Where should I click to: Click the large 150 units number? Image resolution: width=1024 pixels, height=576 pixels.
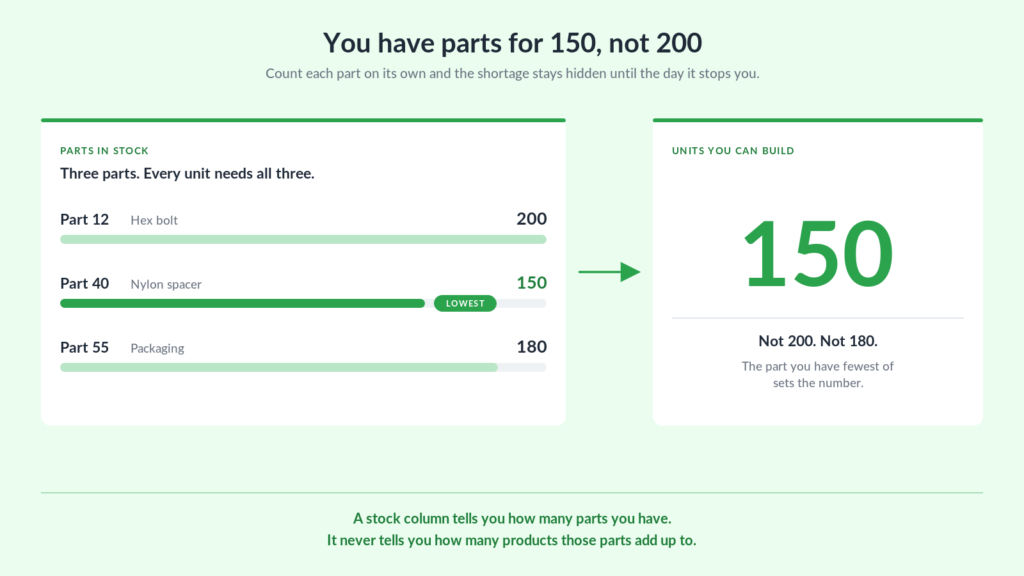[818, 254]
